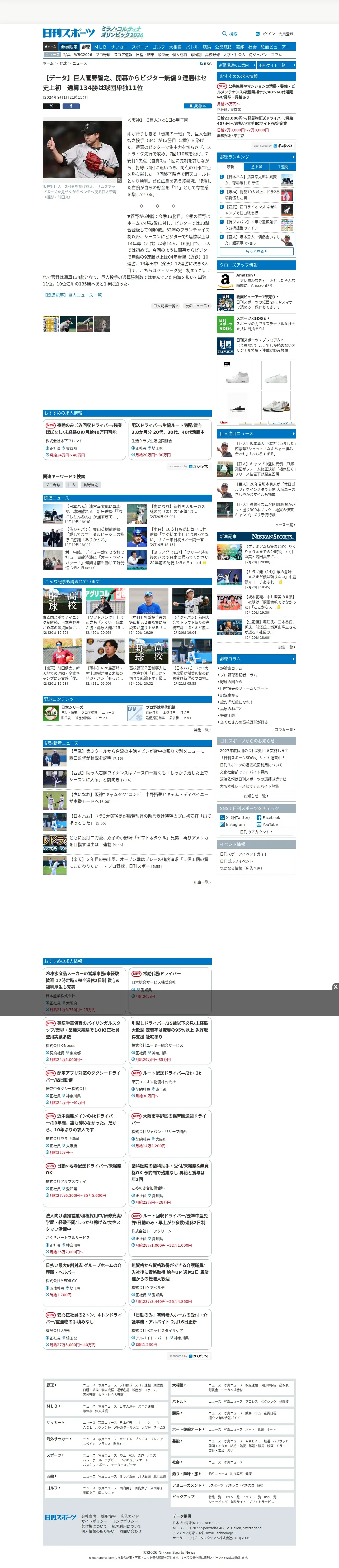Click 会員登録 link in header
339x1568 pixels.
tap(286, 34)
